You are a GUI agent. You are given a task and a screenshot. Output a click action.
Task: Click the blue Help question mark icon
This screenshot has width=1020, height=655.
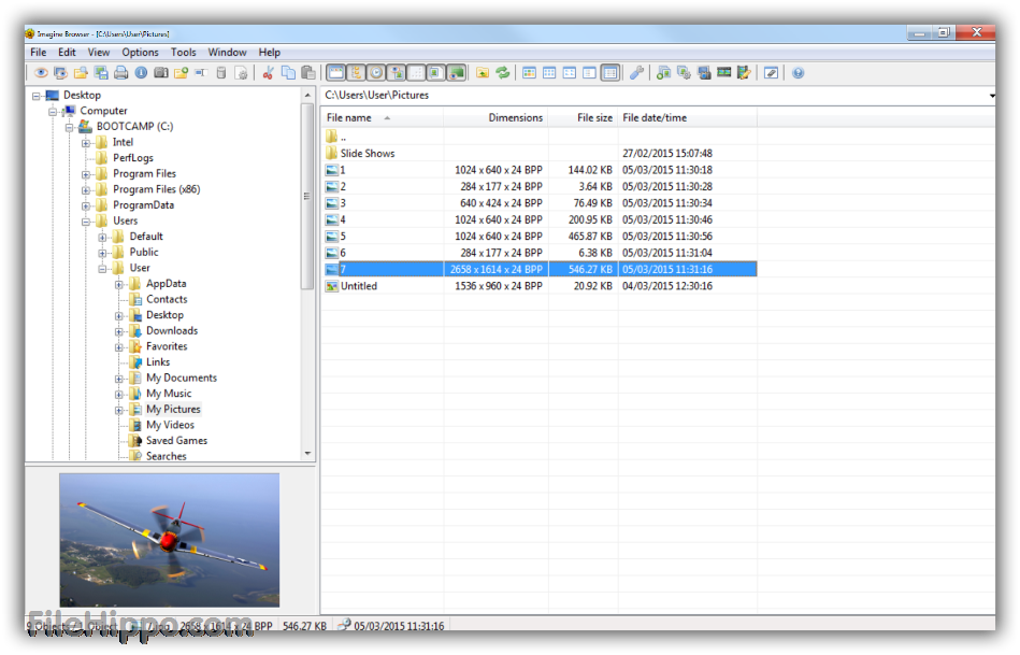pos(798,73)
